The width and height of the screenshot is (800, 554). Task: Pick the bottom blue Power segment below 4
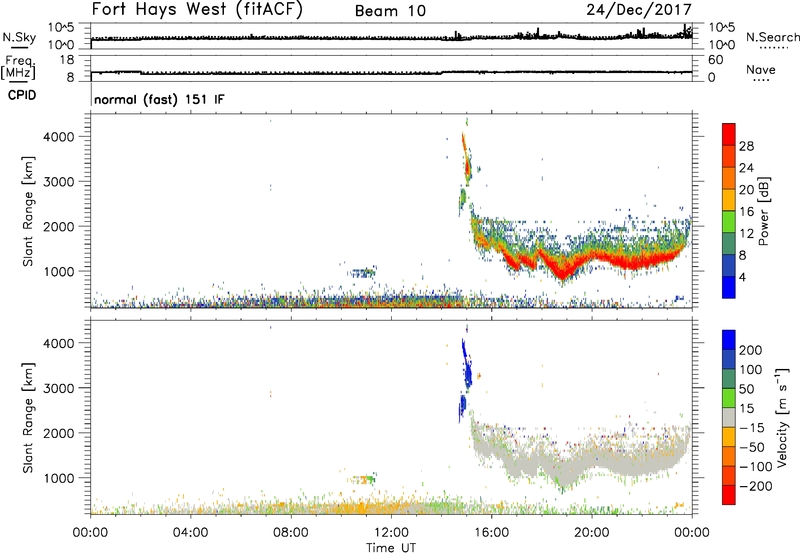(729, 287)
